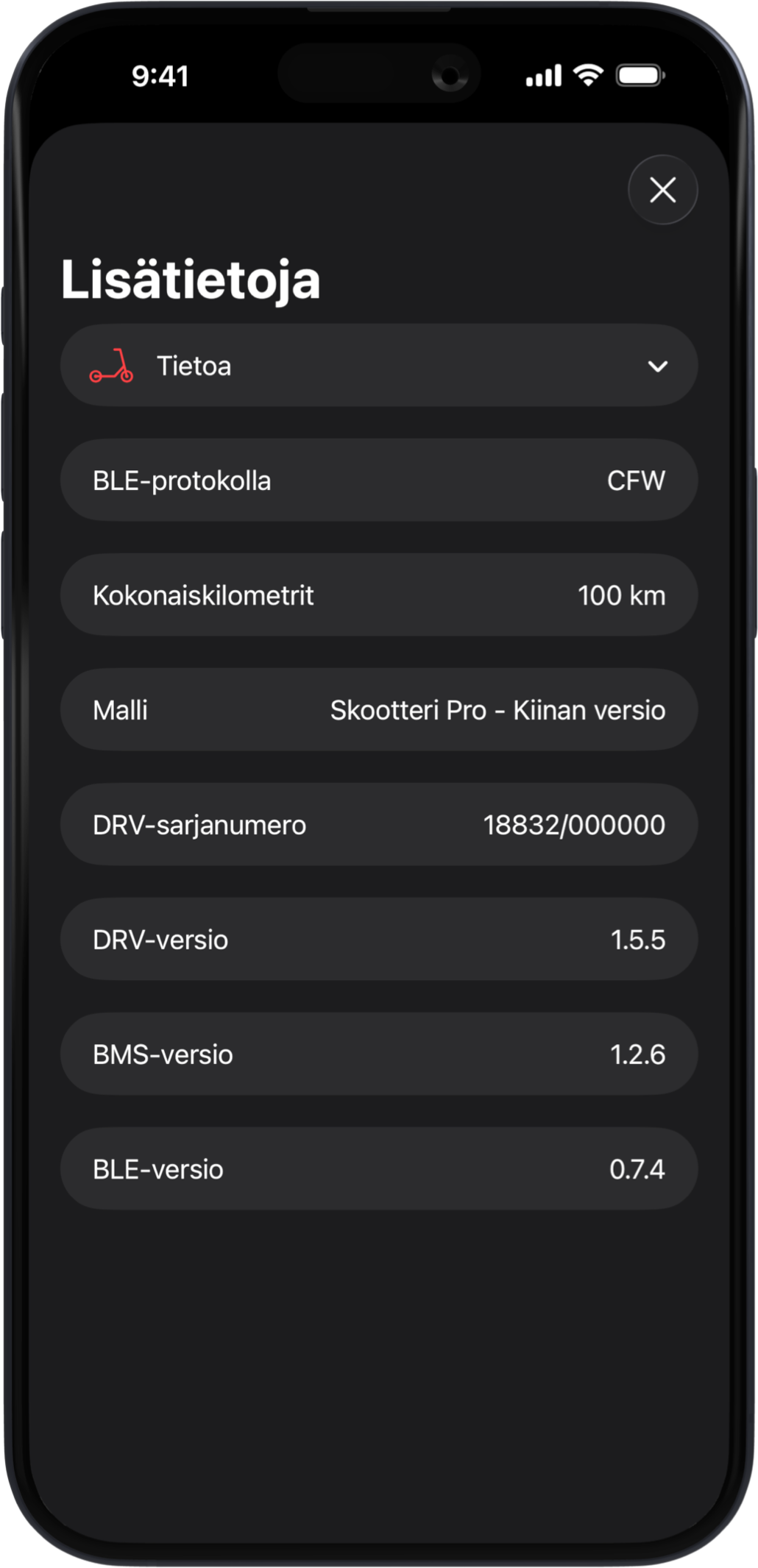Select Skootteri Pro - Kiinan versio text
Screen dimensions: 758x1568
click(497, 711)
